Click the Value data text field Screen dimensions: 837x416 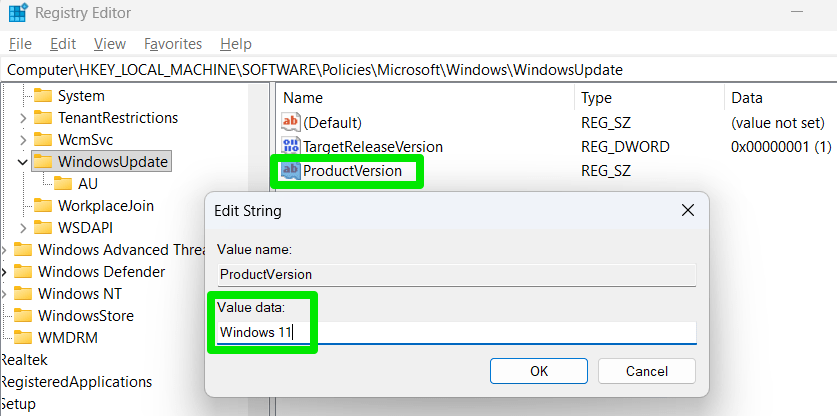click(x=456, y=332)
